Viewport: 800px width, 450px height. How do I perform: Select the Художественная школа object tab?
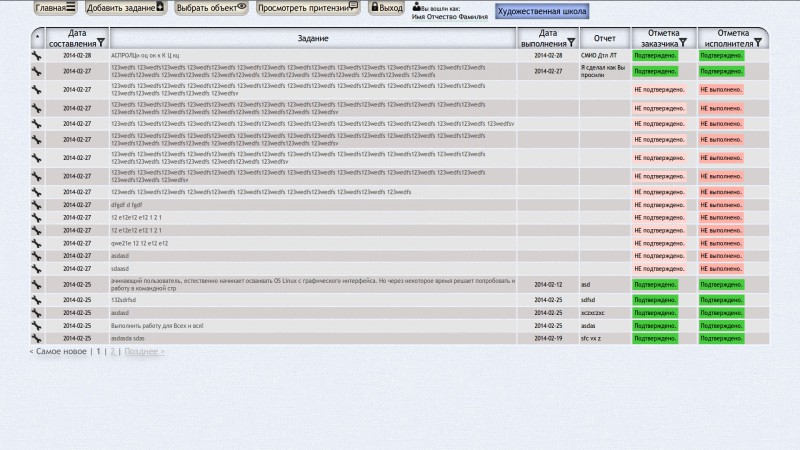tap(542, 11)
